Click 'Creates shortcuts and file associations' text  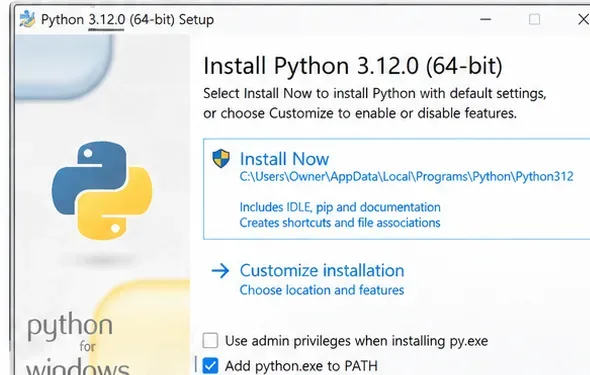[x=340, y=223]
